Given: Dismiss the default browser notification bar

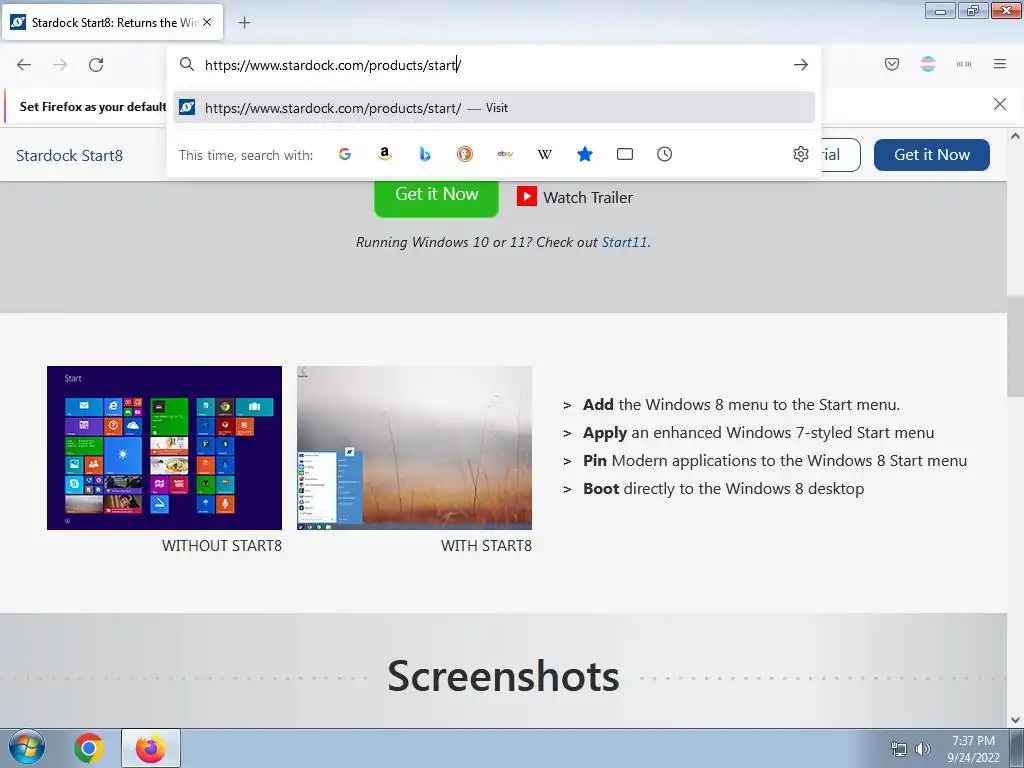Looking at the screenshot, I should coord(1000,104).
